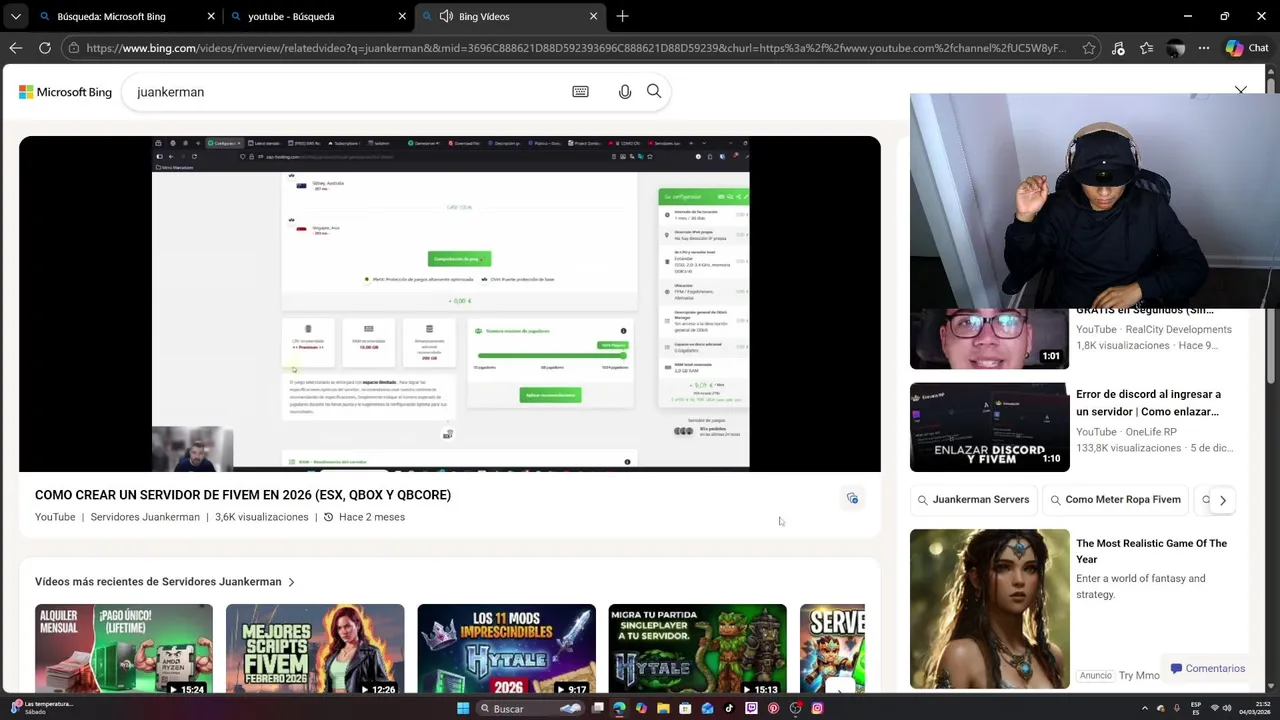Open the Enlazar Discord y FiveM thumbnail
The width and height of the screenshot is (1280, 720).
point(990,427)
